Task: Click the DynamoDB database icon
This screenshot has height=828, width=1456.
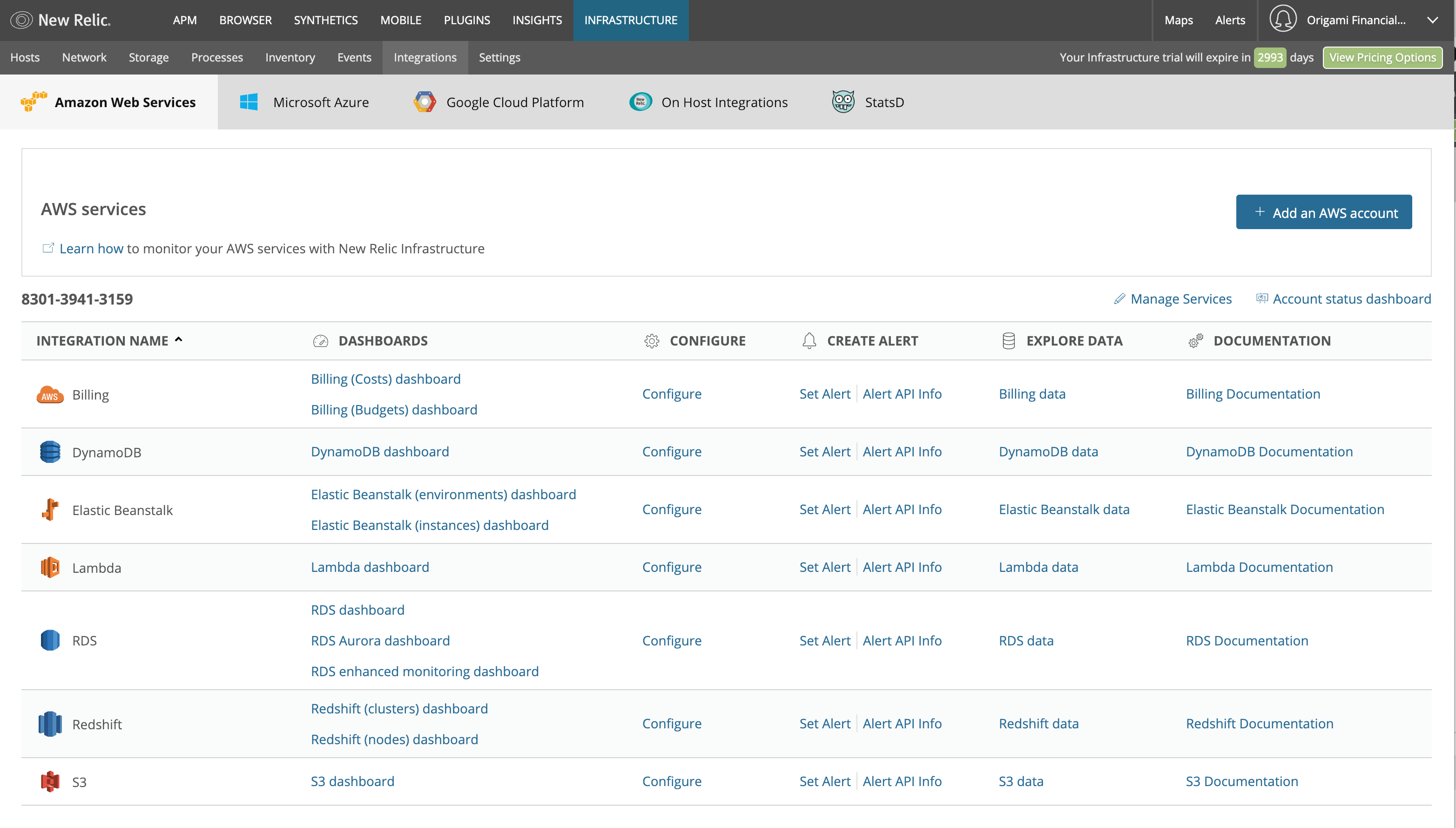Action: point(50,452)
